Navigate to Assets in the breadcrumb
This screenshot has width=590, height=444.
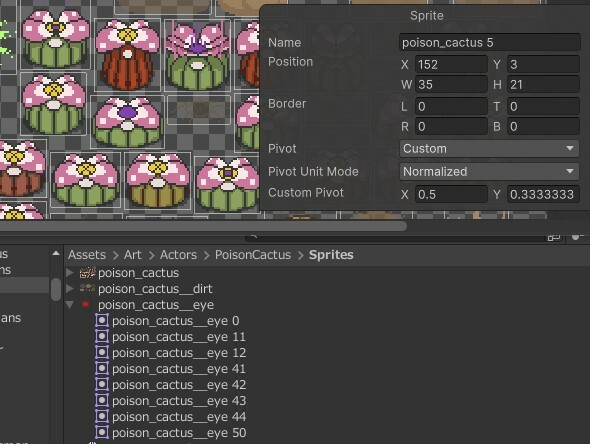click(x=87, y=255)
